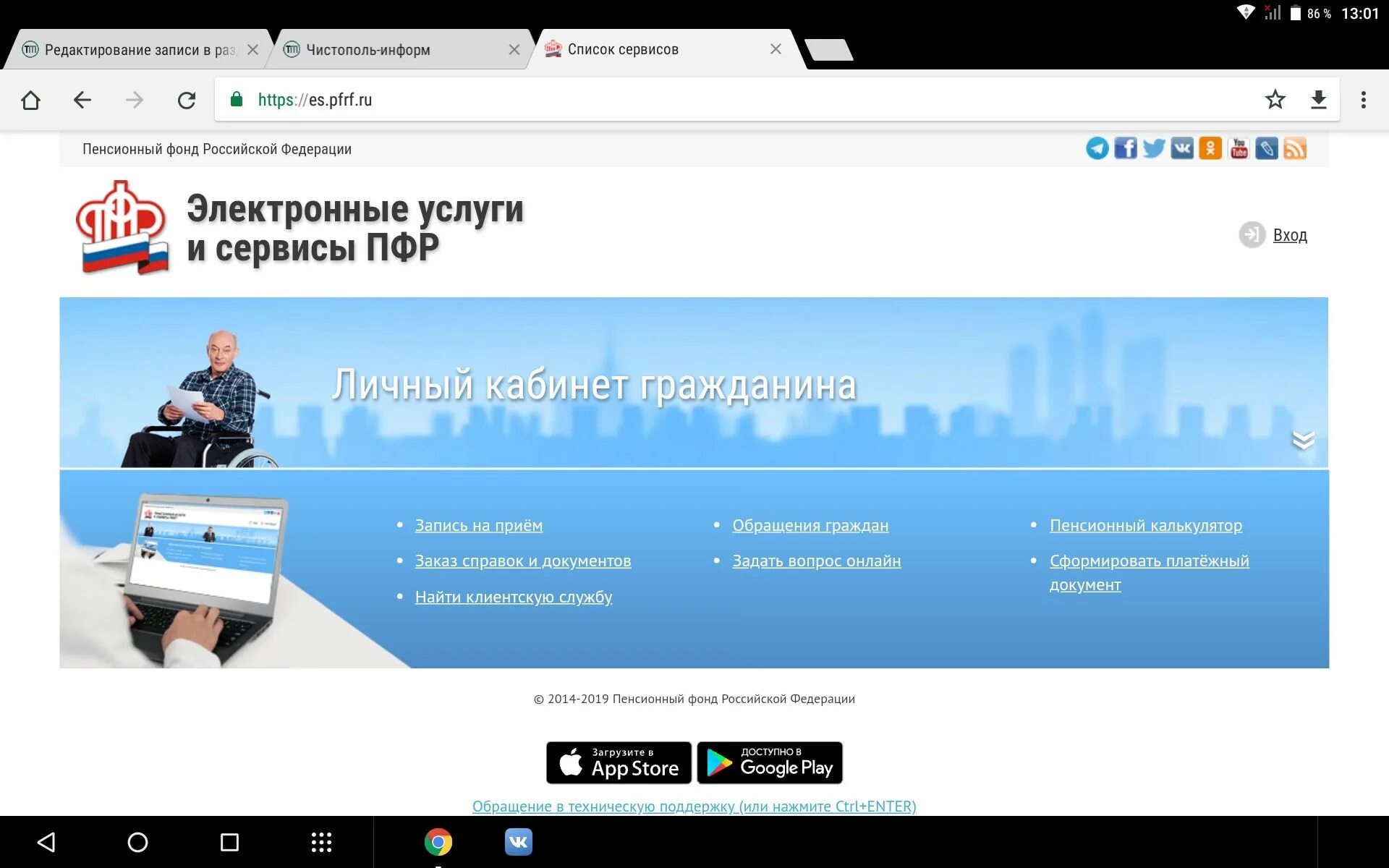The width and height of the screenshot is (1389, 868).
Task: Open the YouTube social icon
Action: [1239, 148]
